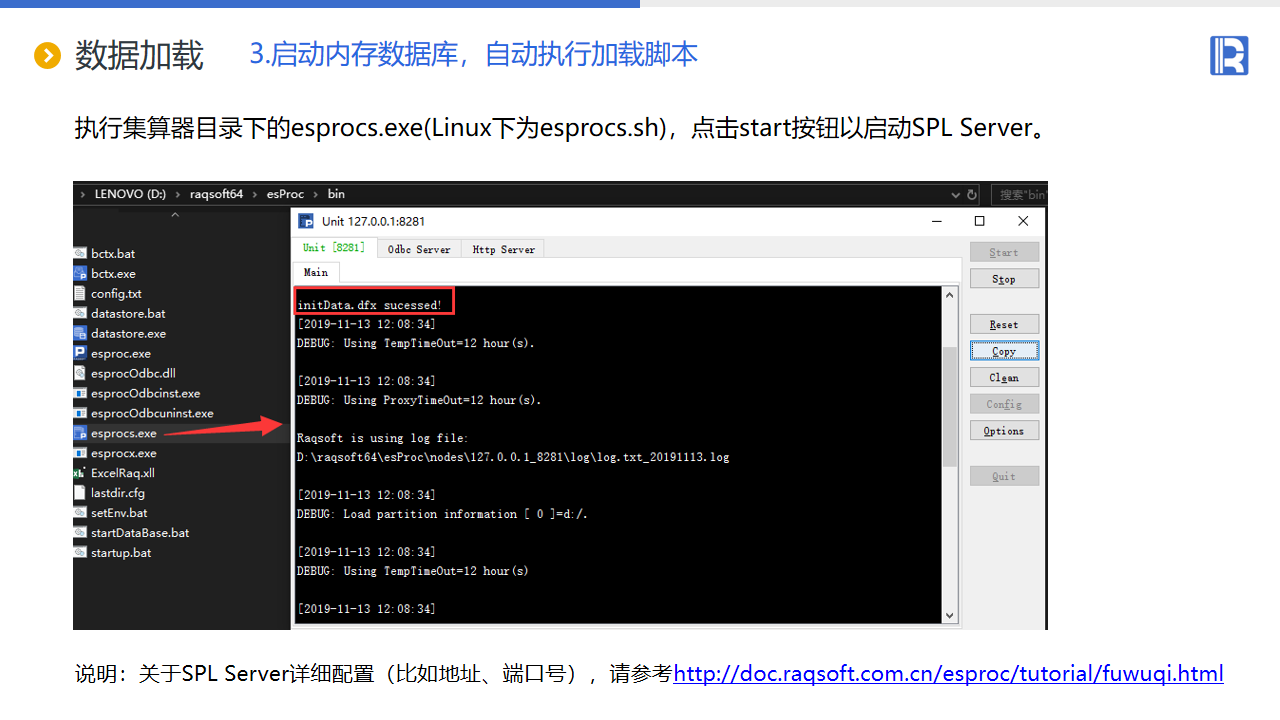Click the log console scrollbar up arrow
This screenshot has width=1280, height=720.
pyautogui.click(x=950, y=295)
